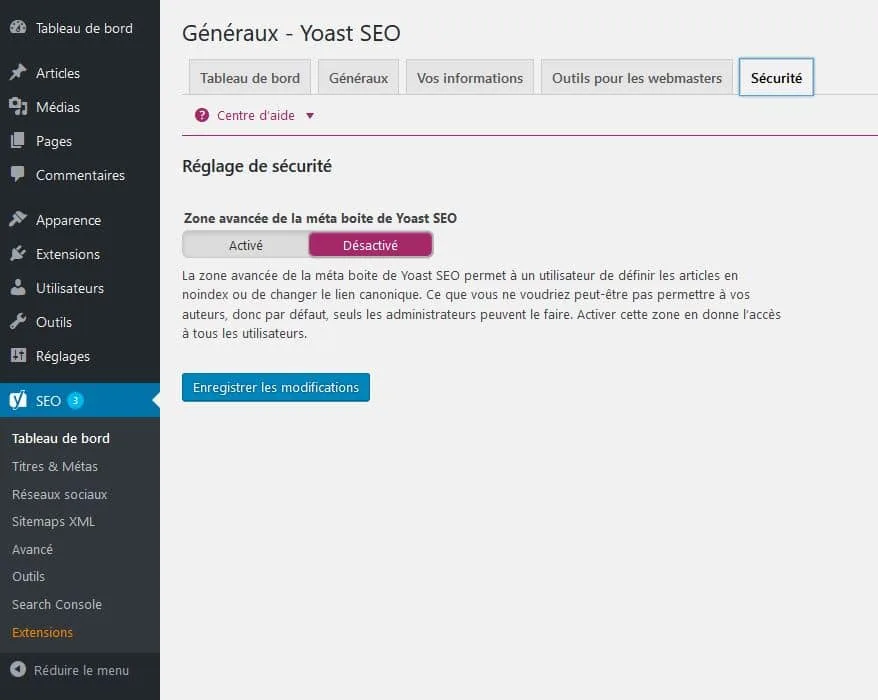Expand the Centre d'aide dropdown arrow
This screenshot has height=700, width=878.
310,115
